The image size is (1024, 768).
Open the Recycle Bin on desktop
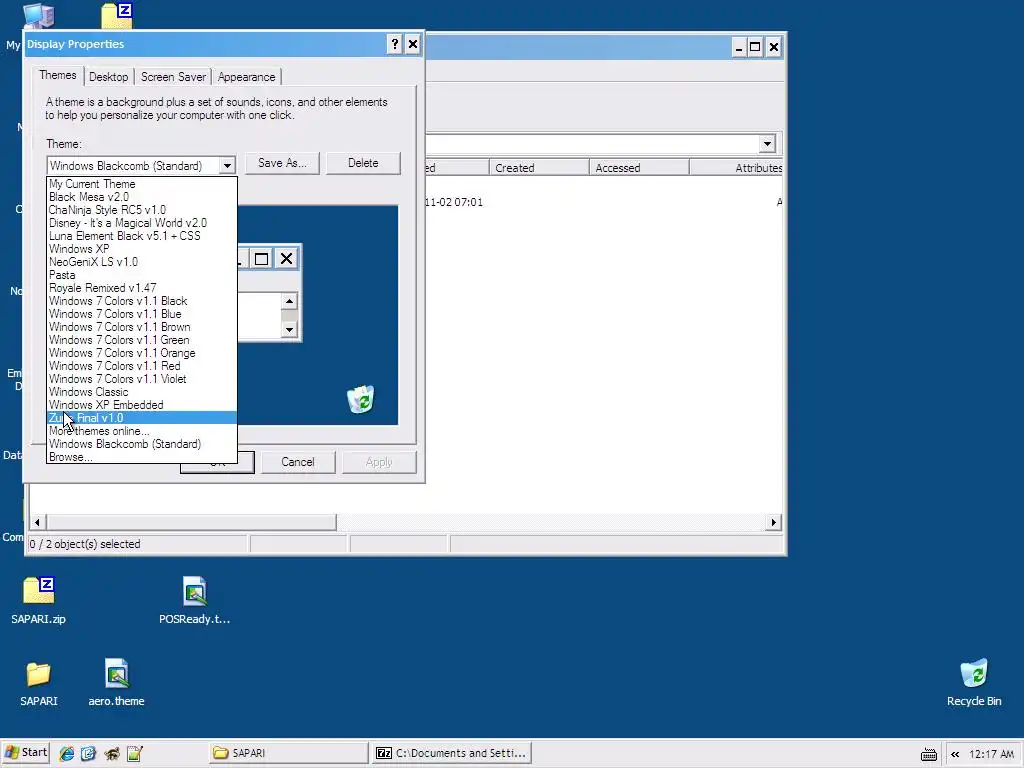pyautogui.click(x=974, y=683)
